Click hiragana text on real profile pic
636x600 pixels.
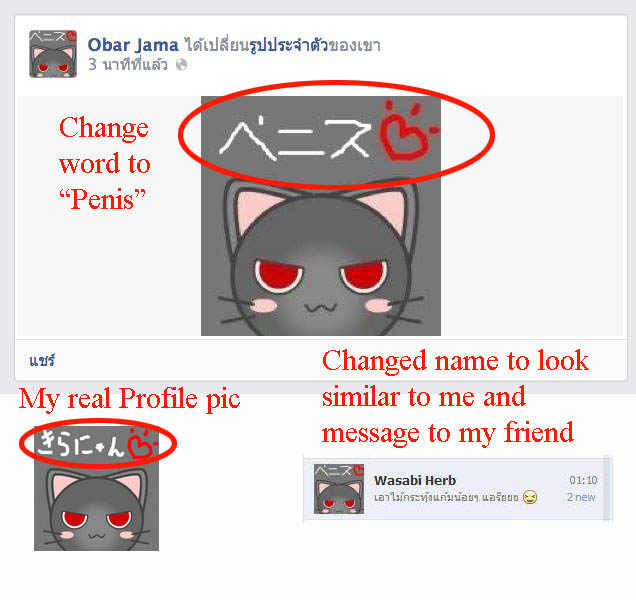pos(79,443)
